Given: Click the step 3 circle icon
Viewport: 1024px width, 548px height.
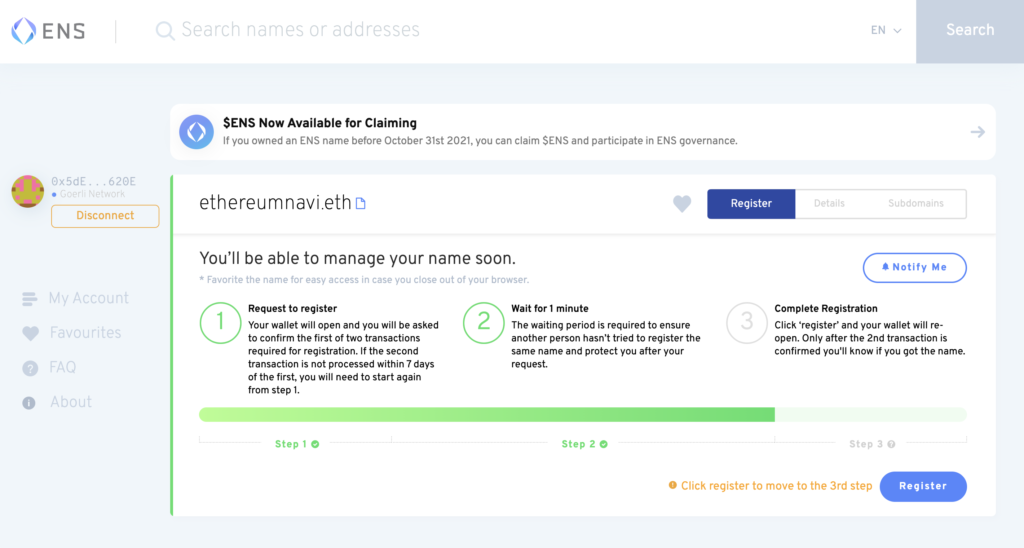Looking at the screenshot, I should 746,323.
